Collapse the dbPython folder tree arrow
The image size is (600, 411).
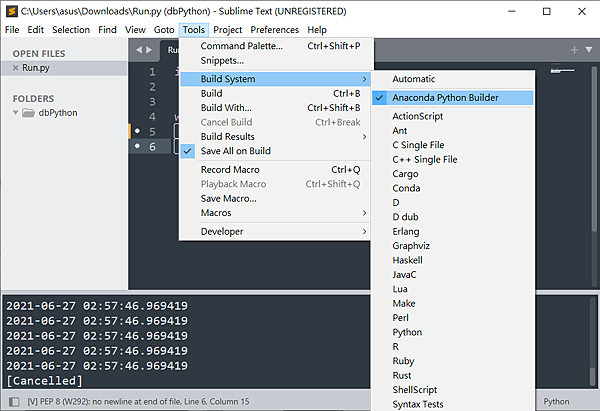point(15,113)
